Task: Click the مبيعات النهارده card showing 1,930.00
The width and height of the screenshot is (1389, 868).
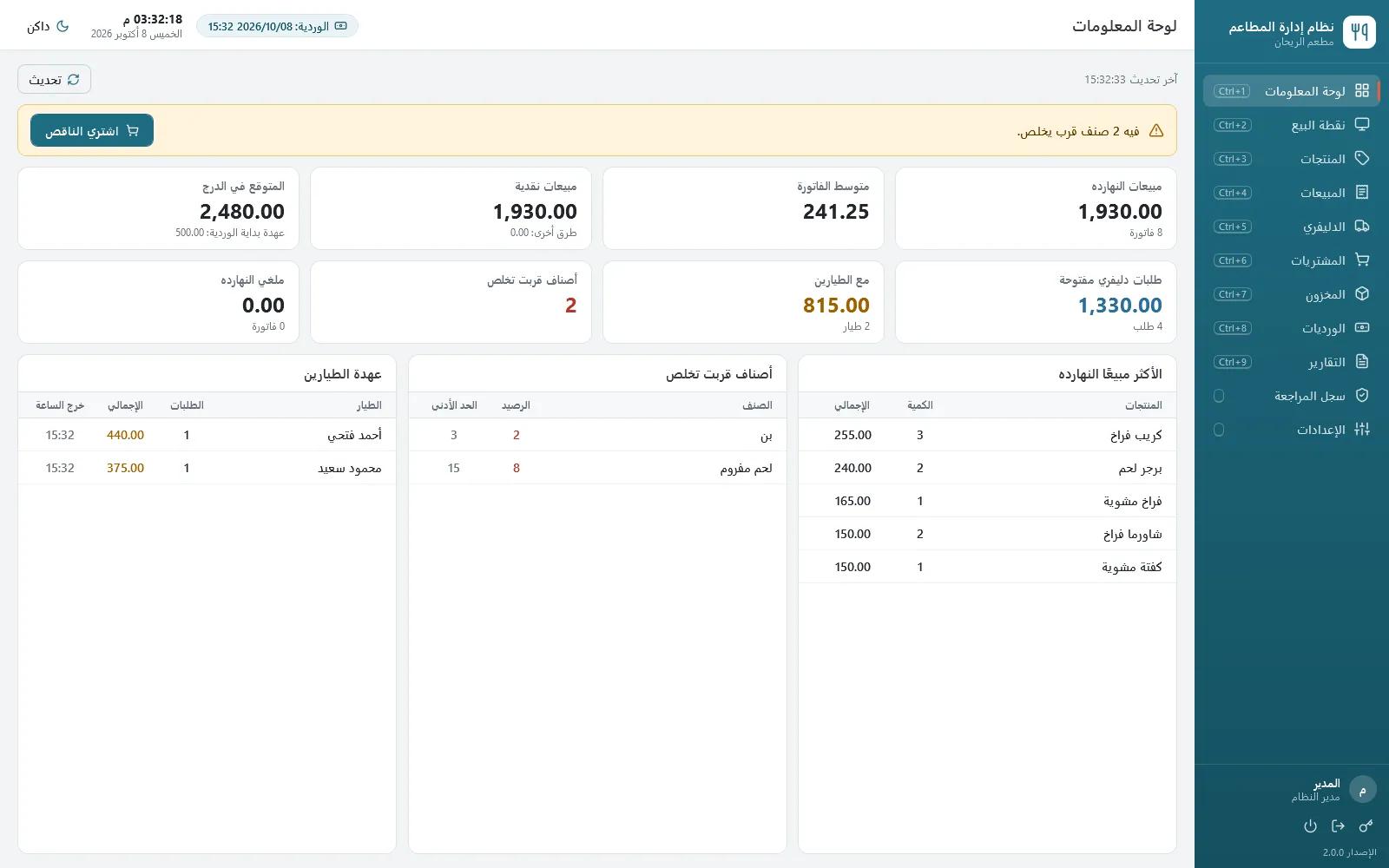Action: (1036, 208)
